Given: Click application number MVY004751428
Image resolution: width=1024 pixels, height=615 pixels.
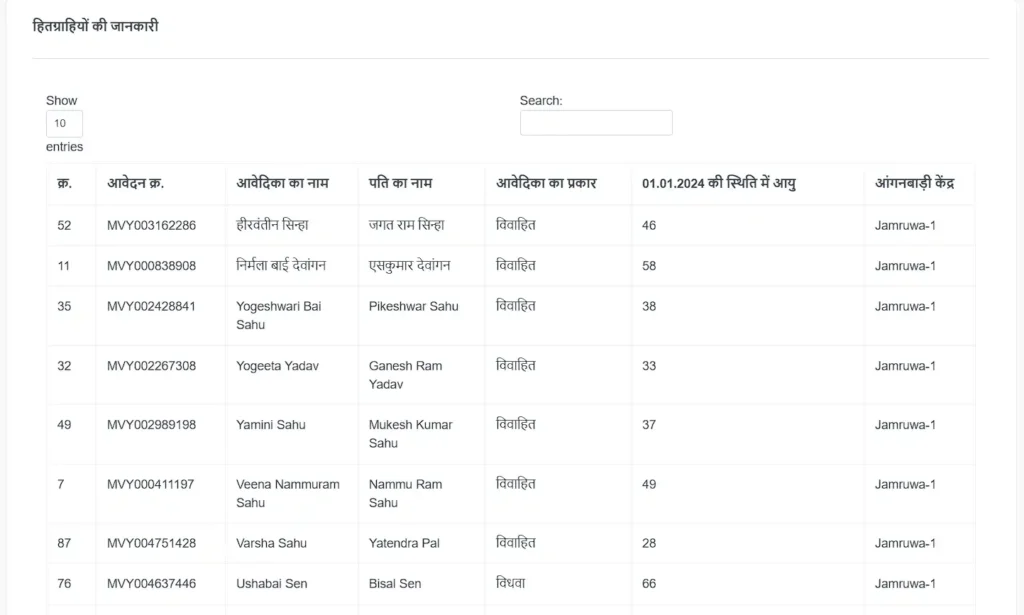Looking at the screenshot, I should point(152,543).
